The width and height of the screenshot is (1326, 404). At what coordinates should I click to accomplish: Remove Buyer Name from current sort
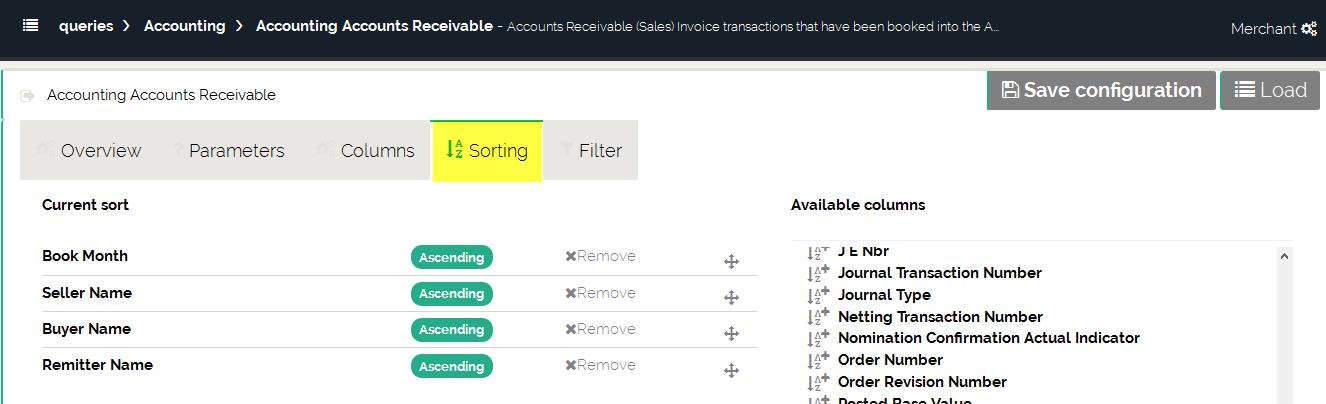[600, 329]
